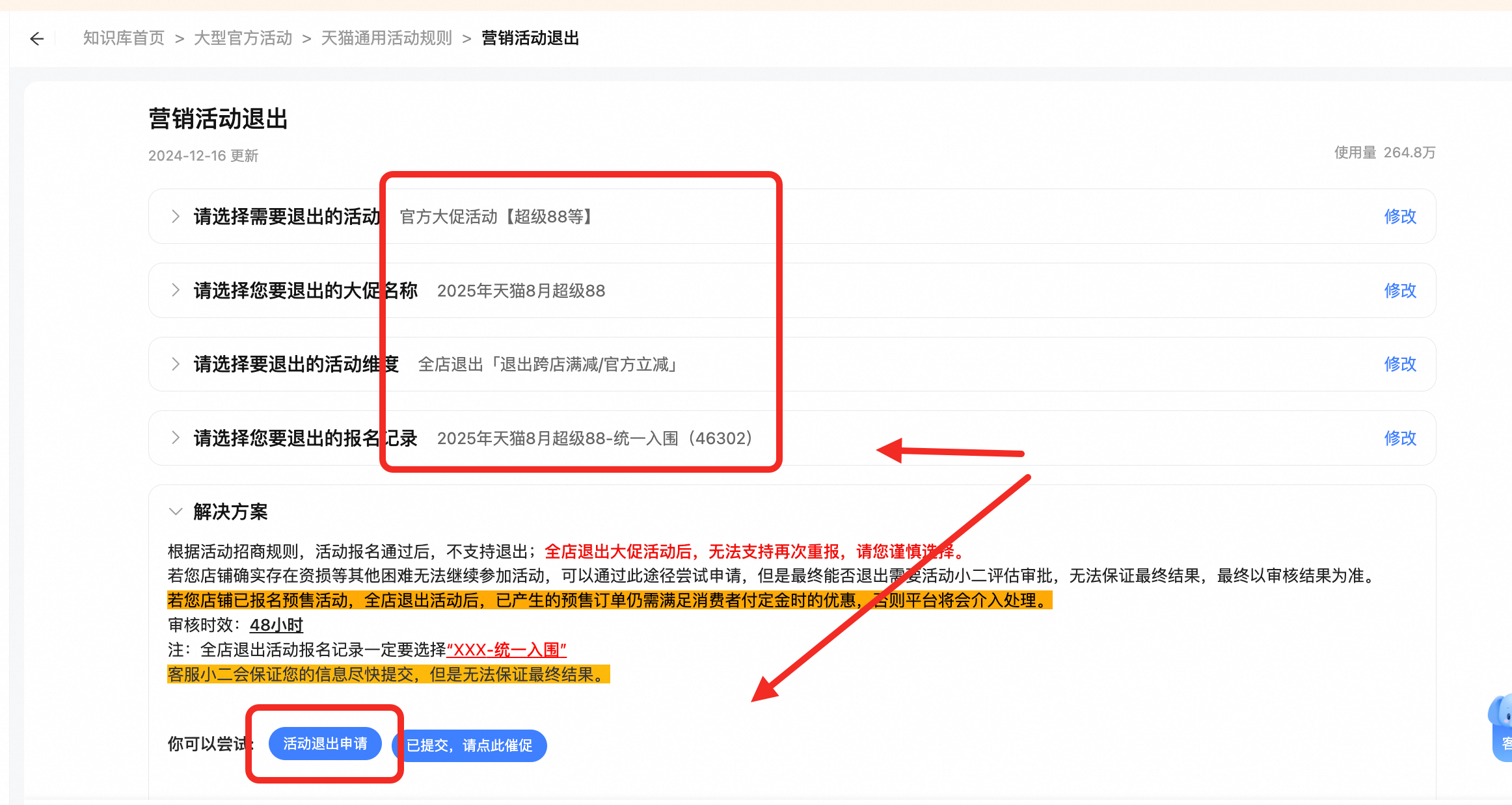Open the customer service mascot icon
Image resolution: width=1512 pixels, height=805 pixels.
(1500, 727)
